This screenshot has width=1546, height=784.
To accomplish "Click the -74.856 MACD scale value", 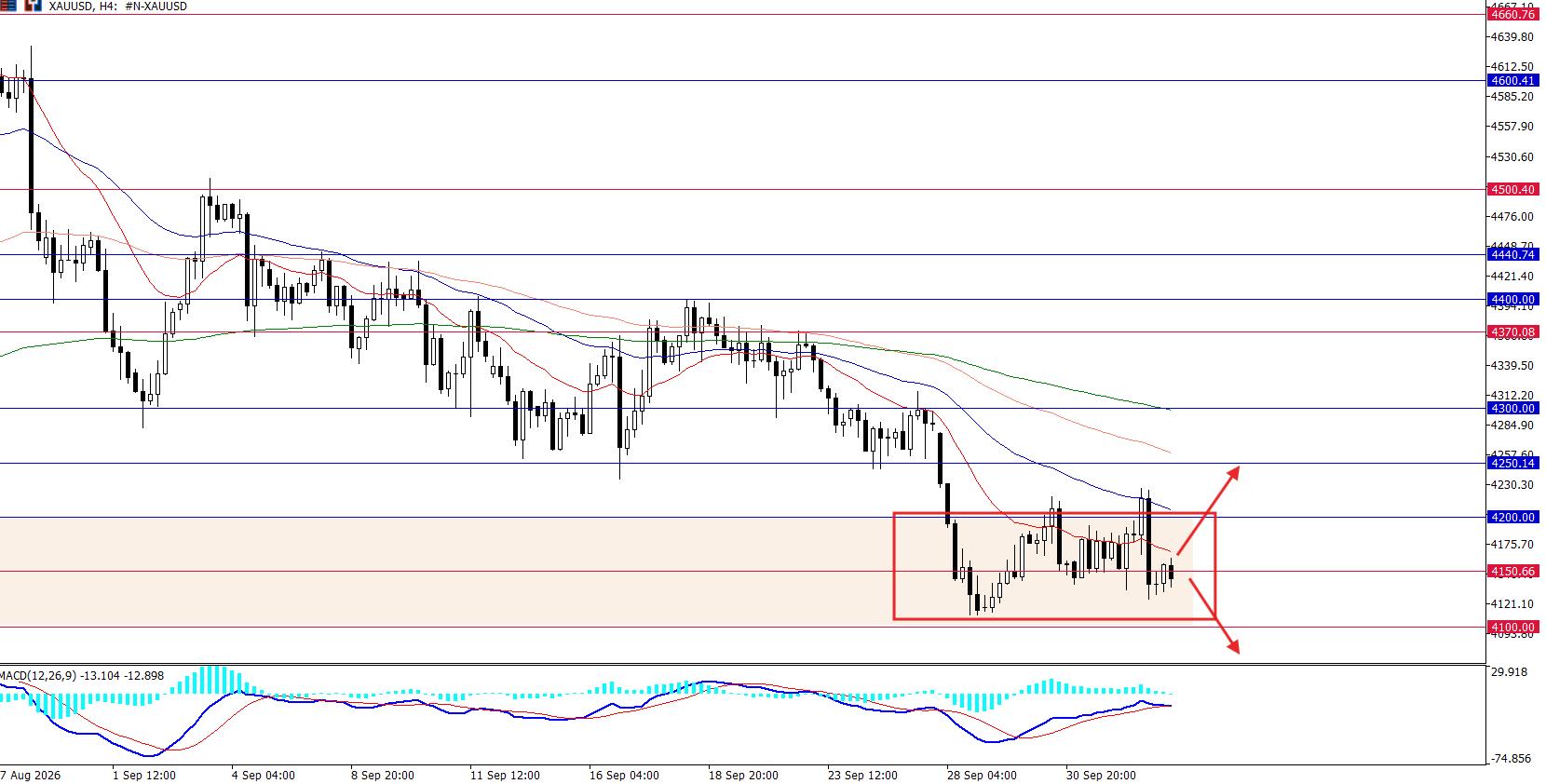I will (x=1510, y=759).
